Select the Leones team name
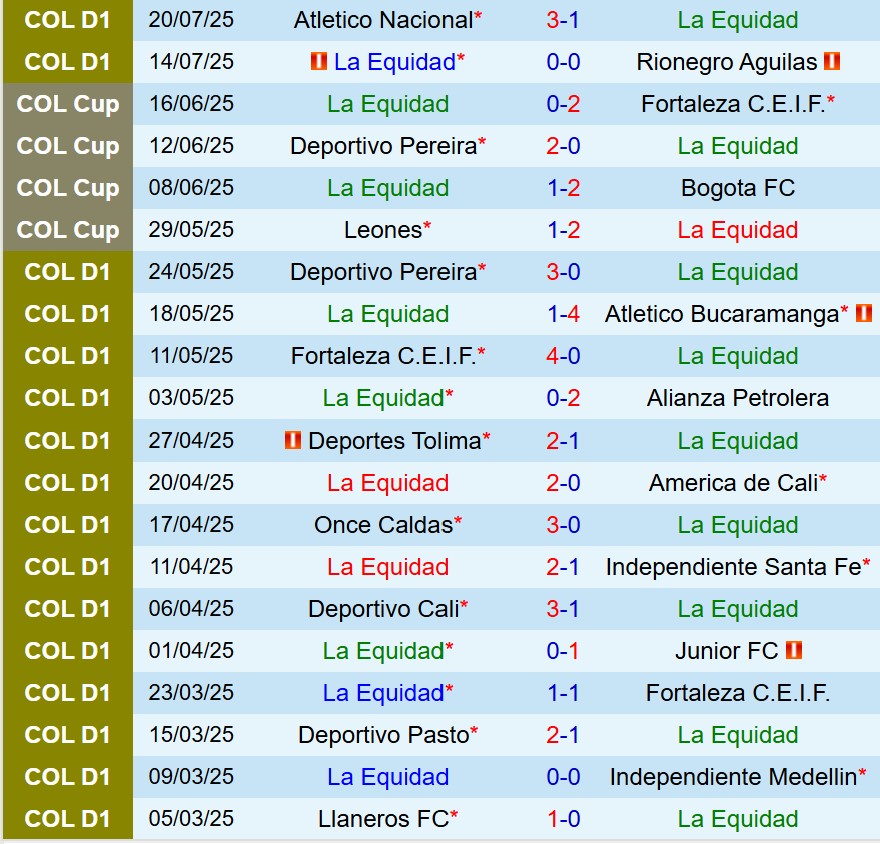This screenshot has height=844, width=880. coord(383,230)
